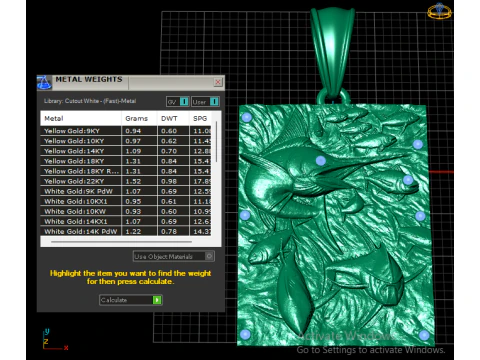480x360 pixels.
Task: Click the 1.52 grams value
Action: pos(133,181)
